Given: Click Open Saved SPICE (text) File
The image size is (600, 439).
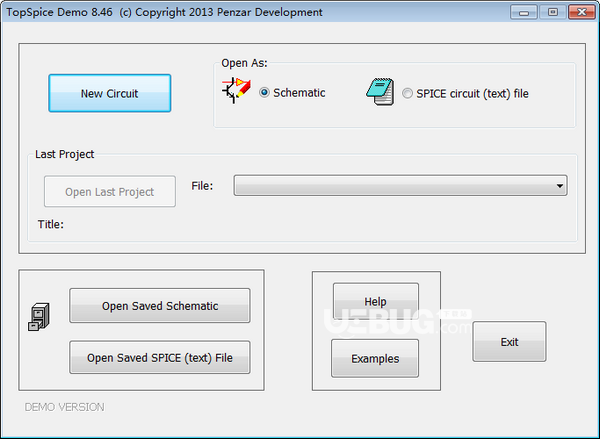Looking at the screenshot, I should [x=160, y=357].
